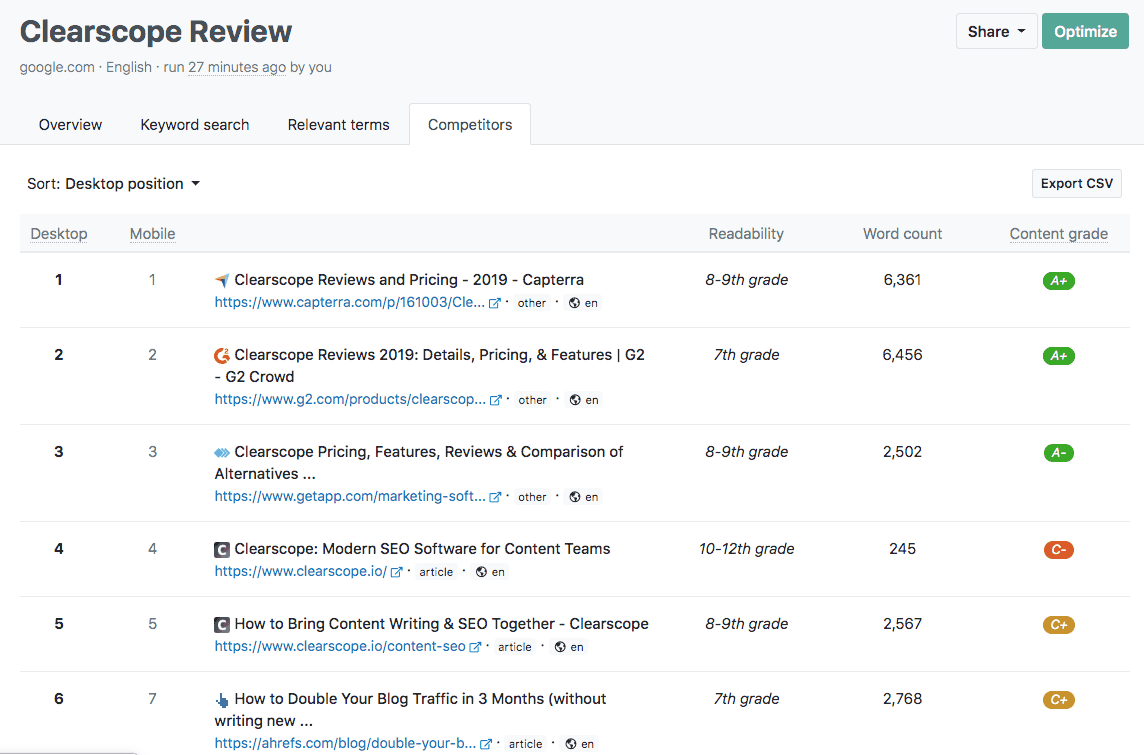Screen dimensions: 1144x755
Task: Click the A+ grade badge for Capterra
Action: (1058, 281)
